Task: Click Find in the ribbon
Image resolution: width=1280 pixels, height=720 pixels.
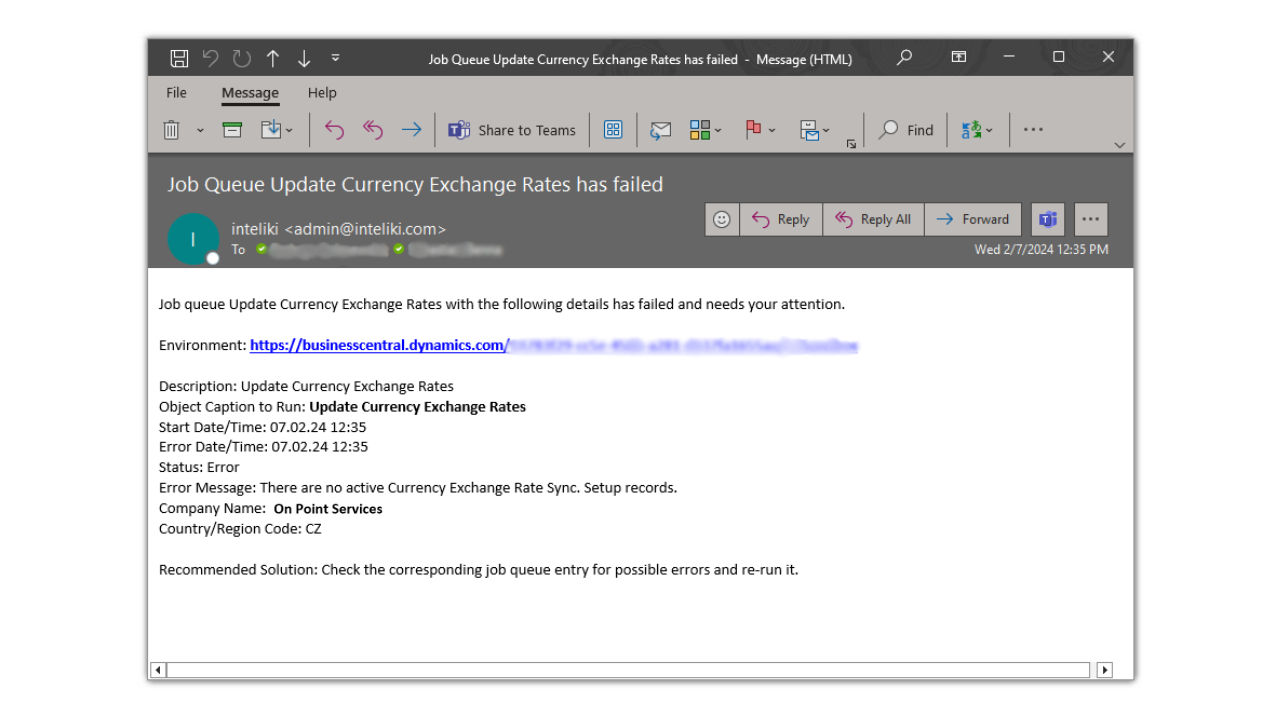Action: pyautogui.click(x=906, y=130)
